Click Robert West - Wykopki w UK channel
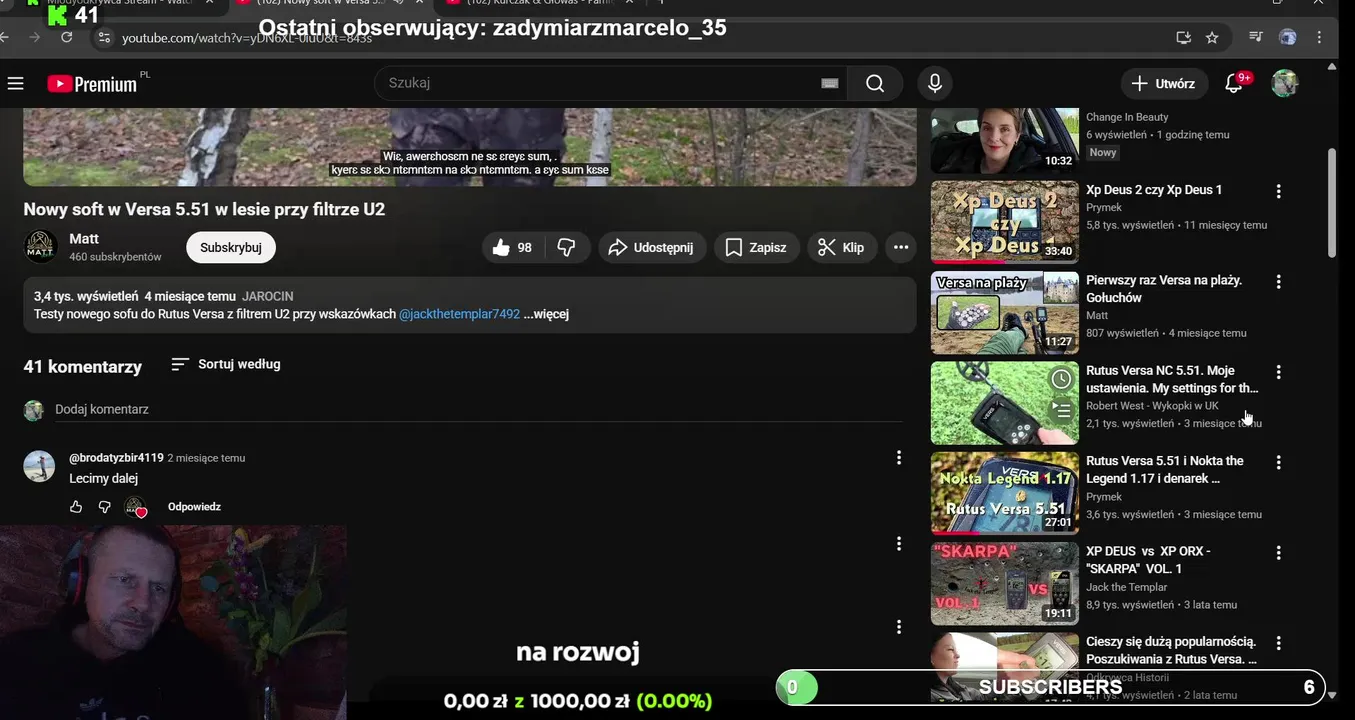Viewport: 1355px width, 720px height. pyautogui.click(x=1152, y=406)
